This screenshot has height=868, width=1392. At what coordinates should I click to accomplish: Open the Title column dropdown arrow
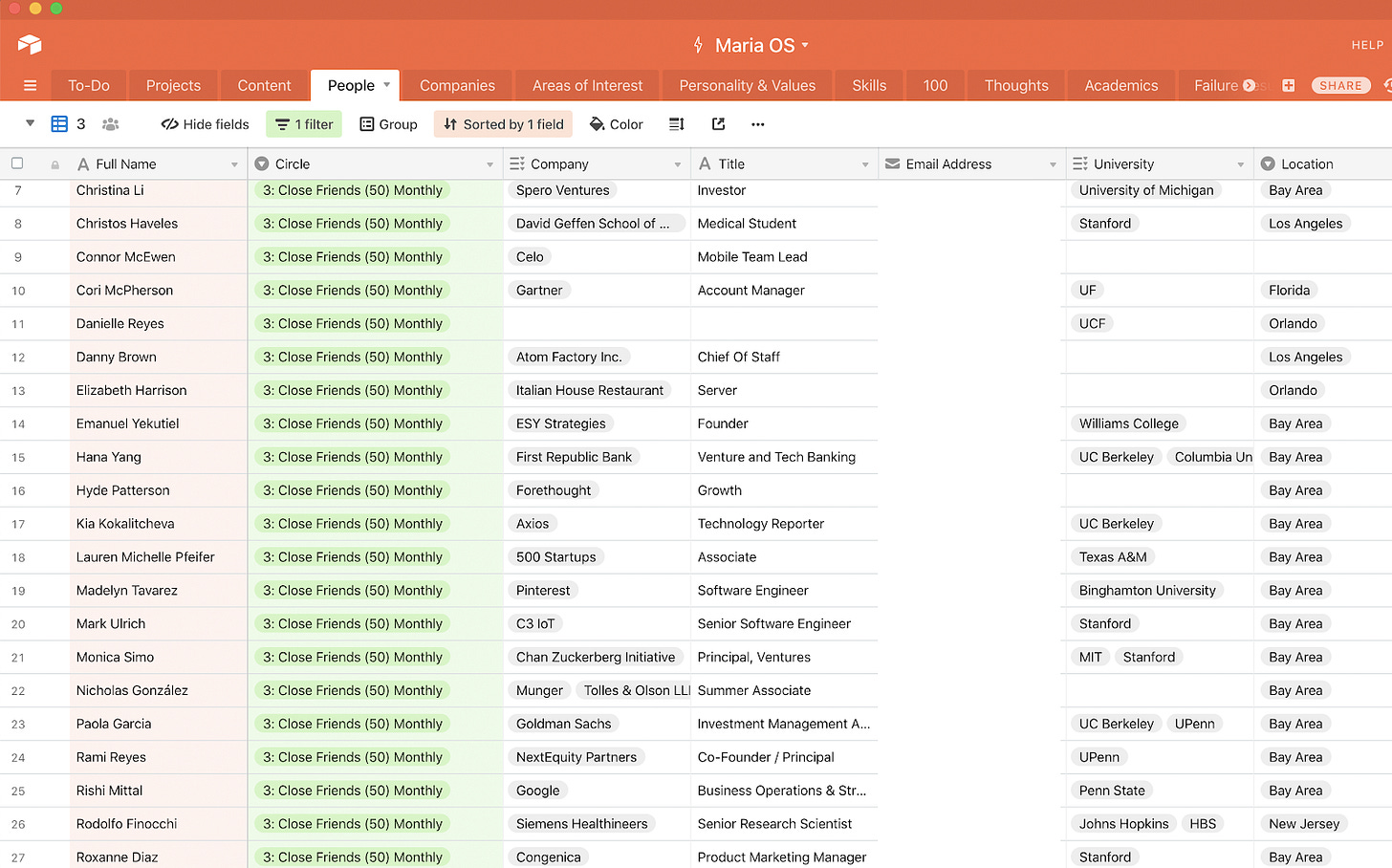[865, 164]
